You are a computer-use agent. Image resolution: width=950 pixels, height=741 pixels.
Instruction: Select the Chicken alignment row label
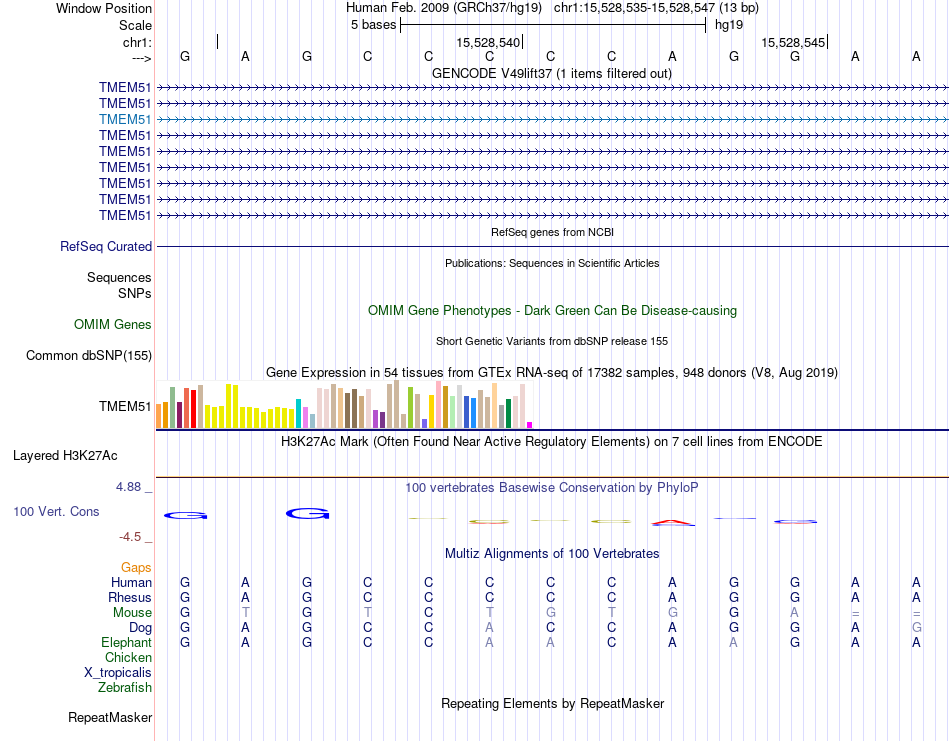click(128, 658)
